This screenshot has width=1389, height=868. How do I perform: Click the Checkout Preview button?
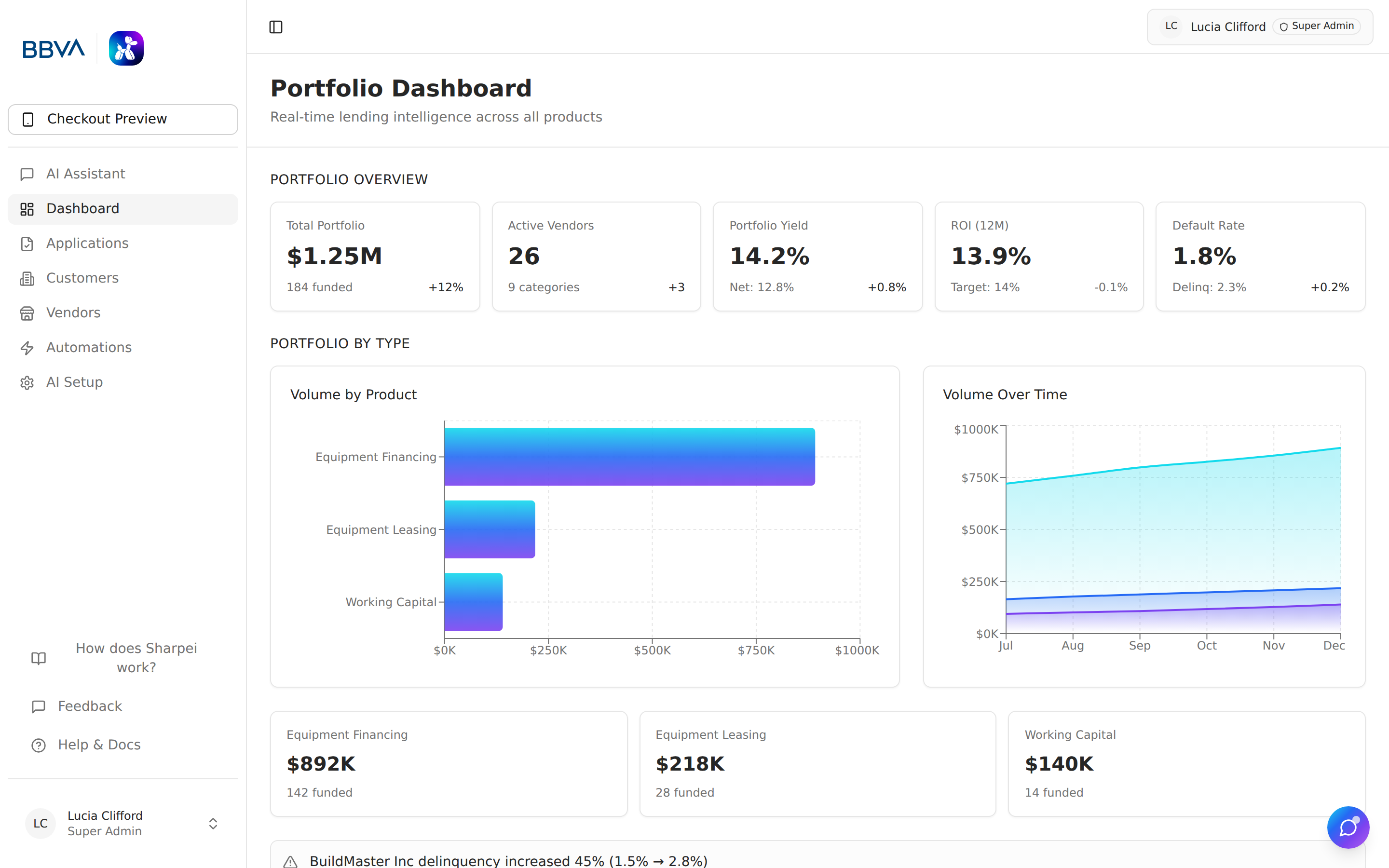pyautogui.click(x=122, y=119)
